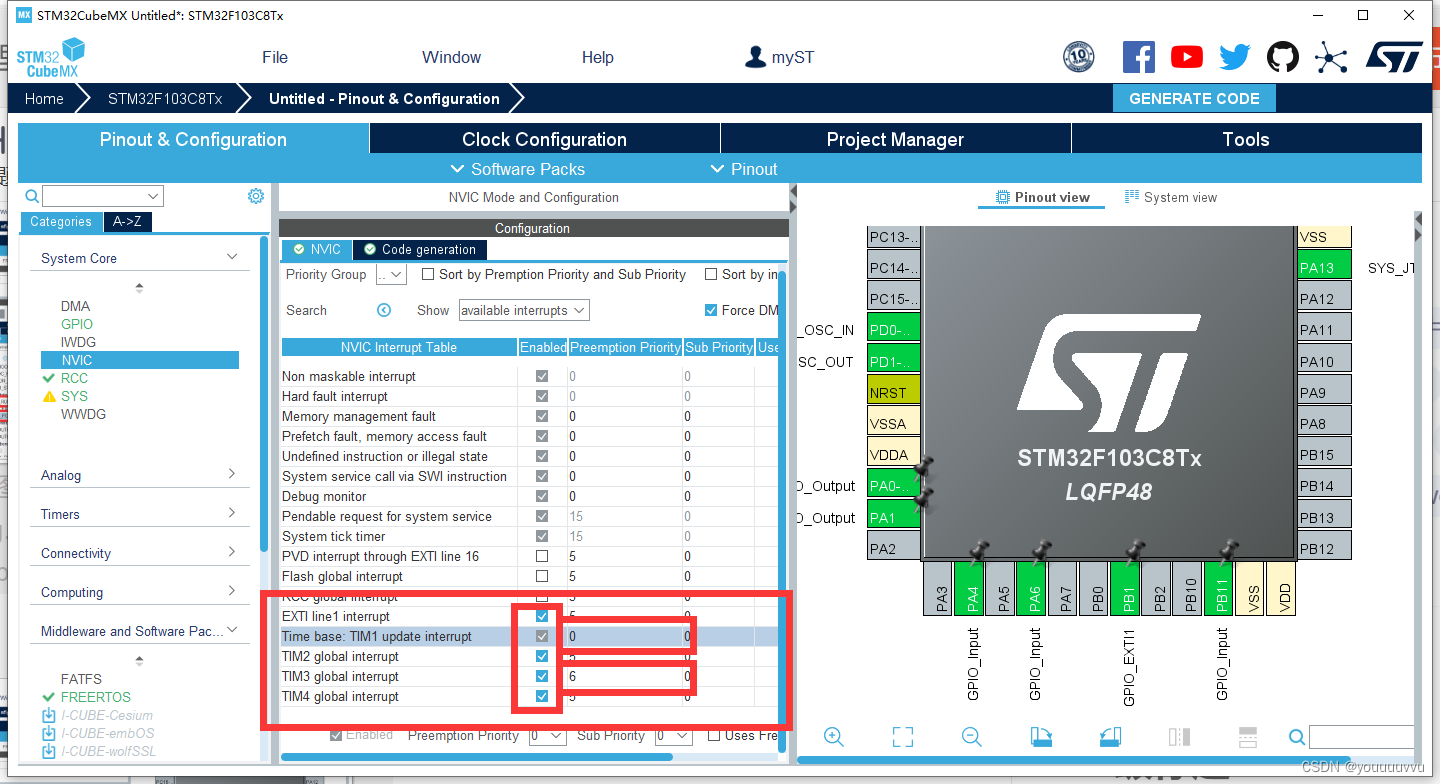
Task: Toggle the Uses FreeRTOS checkbox at bottom
Action: pos(714,735)
